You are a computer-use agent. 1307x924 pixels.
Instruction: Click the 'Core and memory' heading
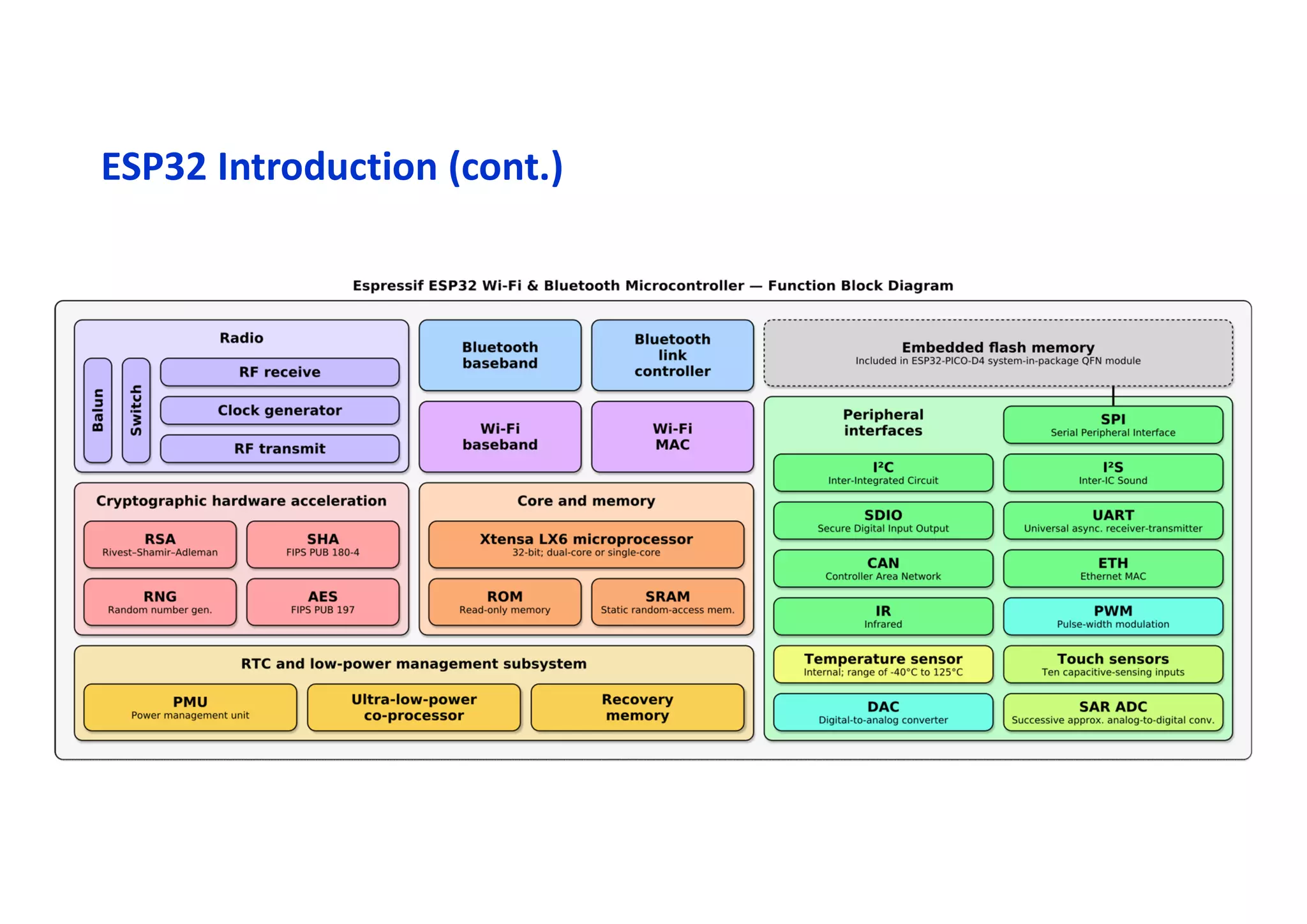[586, 501]
